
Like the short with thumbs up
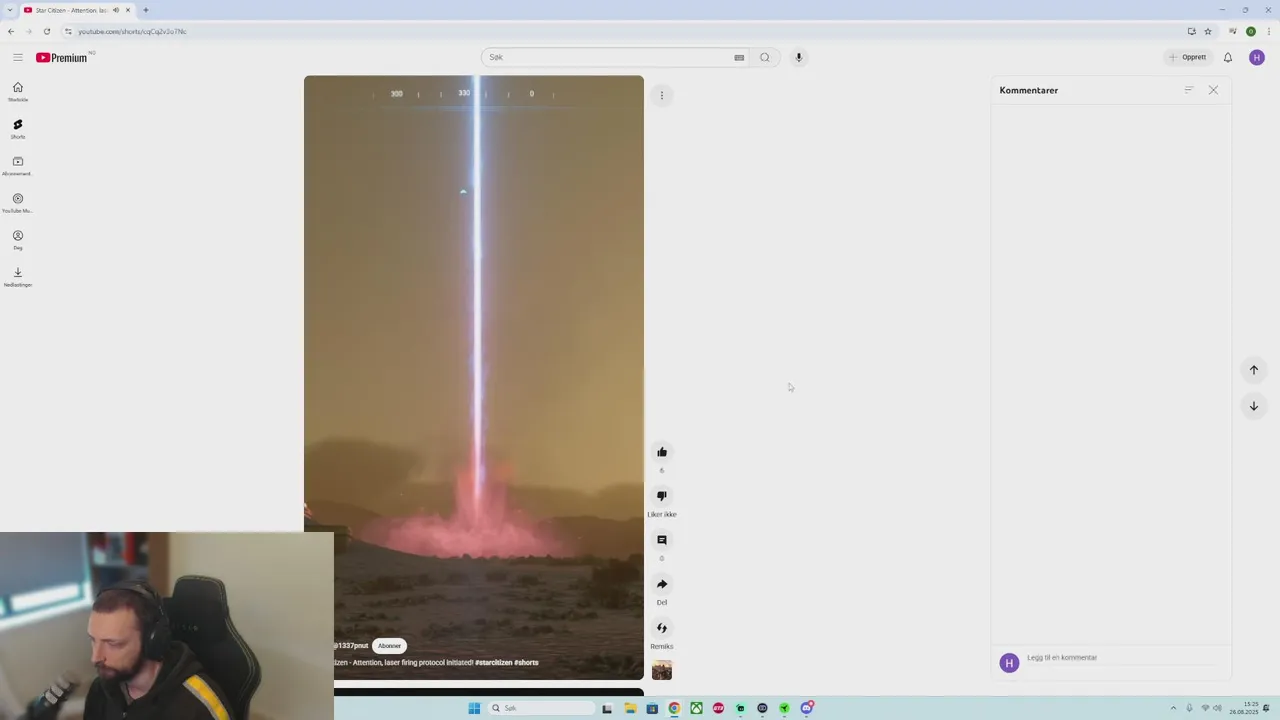[x=661, y=452]
